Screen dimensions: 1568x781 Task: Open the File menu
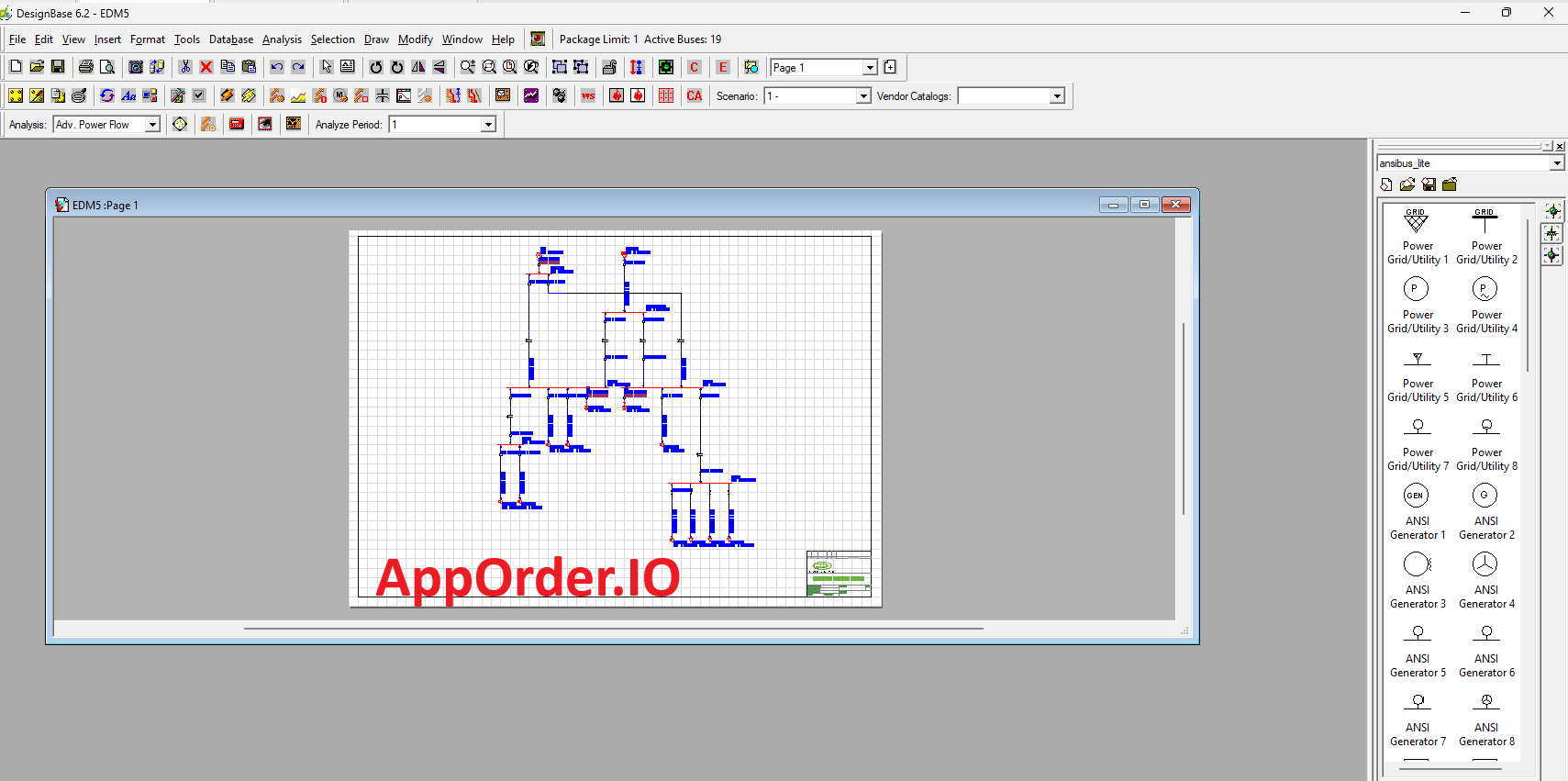17,39
